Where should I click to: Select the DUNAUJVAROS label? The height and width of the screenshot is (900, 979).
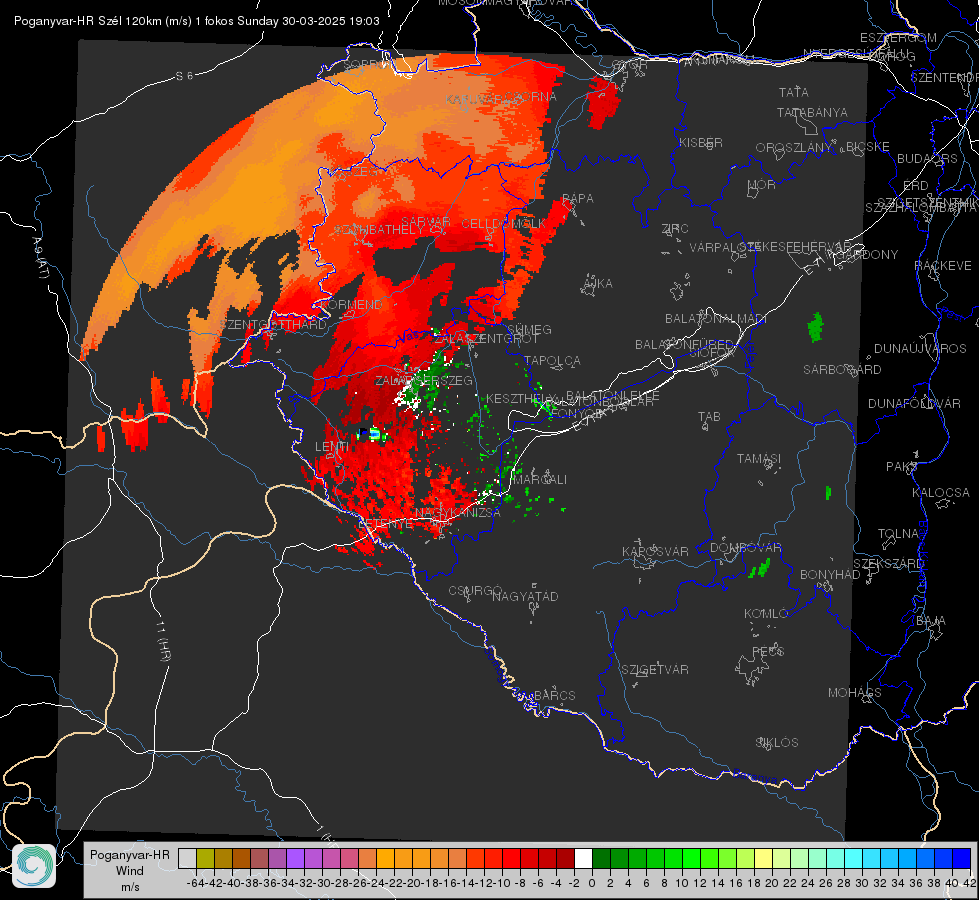[920, 349]
